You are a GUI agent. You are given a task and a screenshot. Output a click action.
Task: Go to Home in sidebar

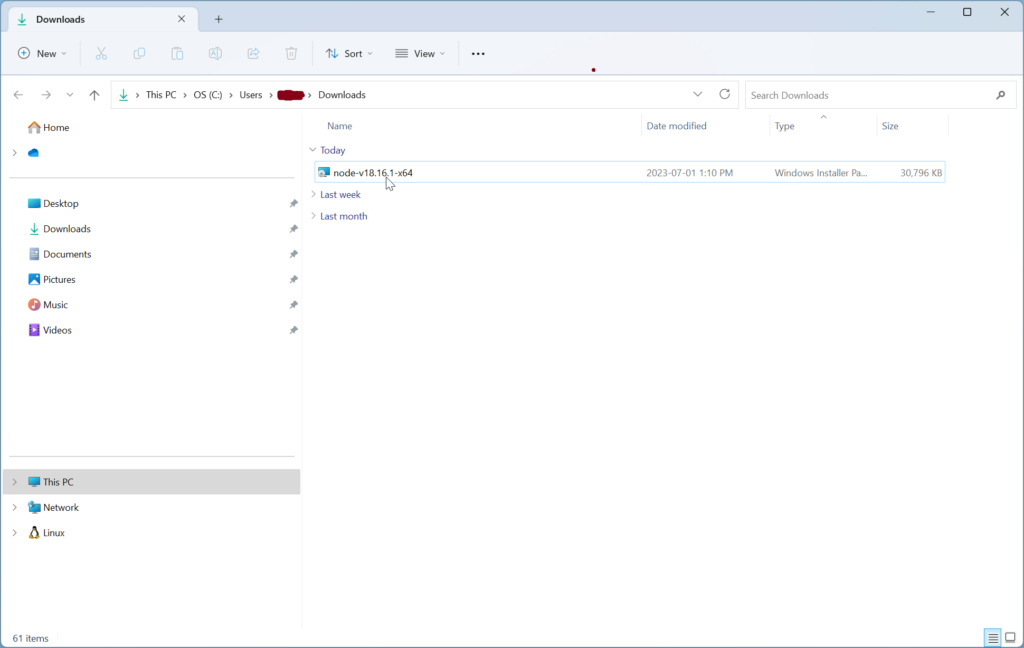click(48, 127)
